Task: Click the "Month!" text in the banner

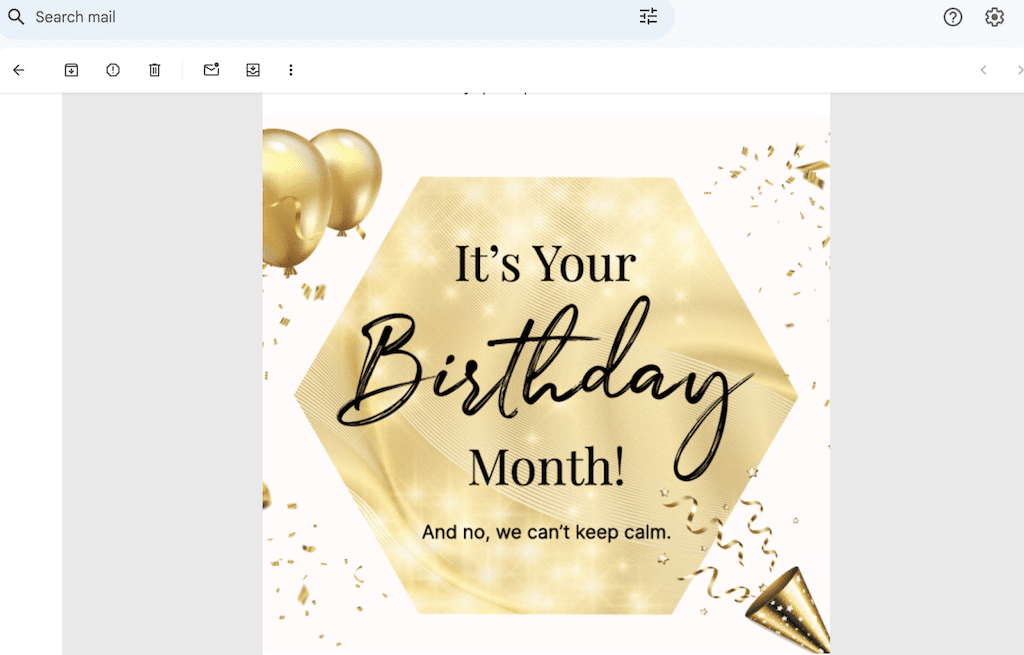Action: [546, 466]
